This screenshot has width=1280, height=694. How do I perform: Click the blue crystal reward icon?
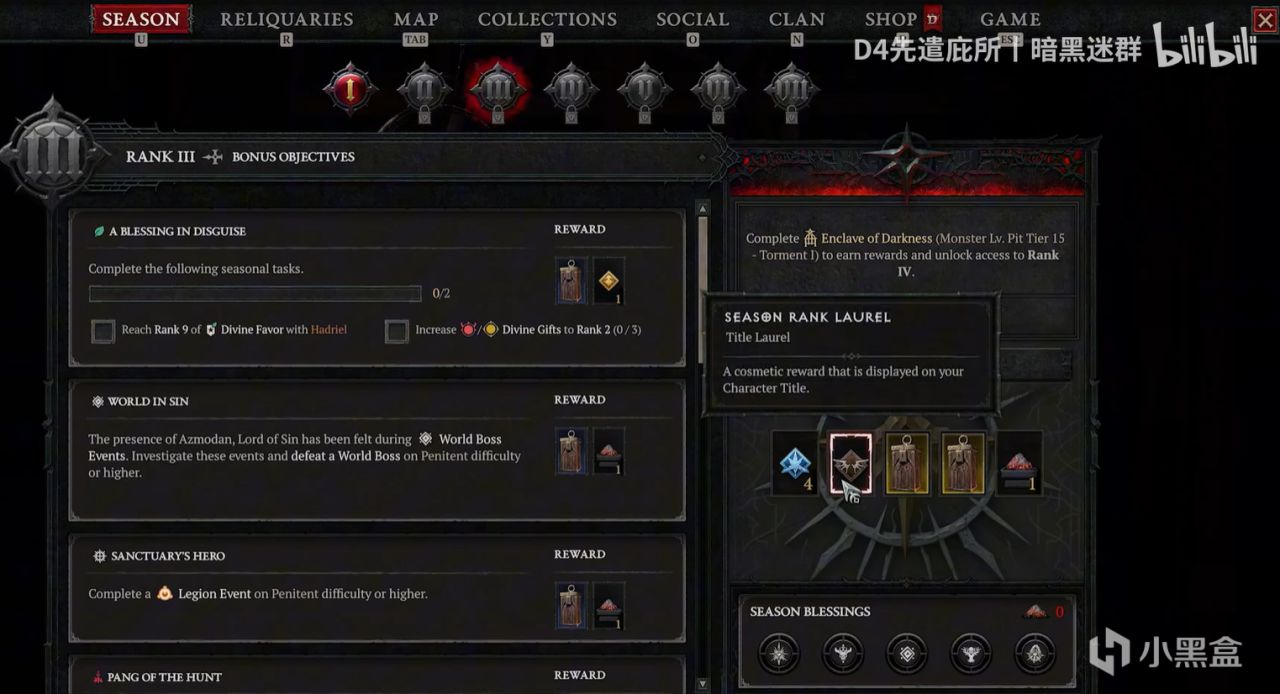[796, 463]
